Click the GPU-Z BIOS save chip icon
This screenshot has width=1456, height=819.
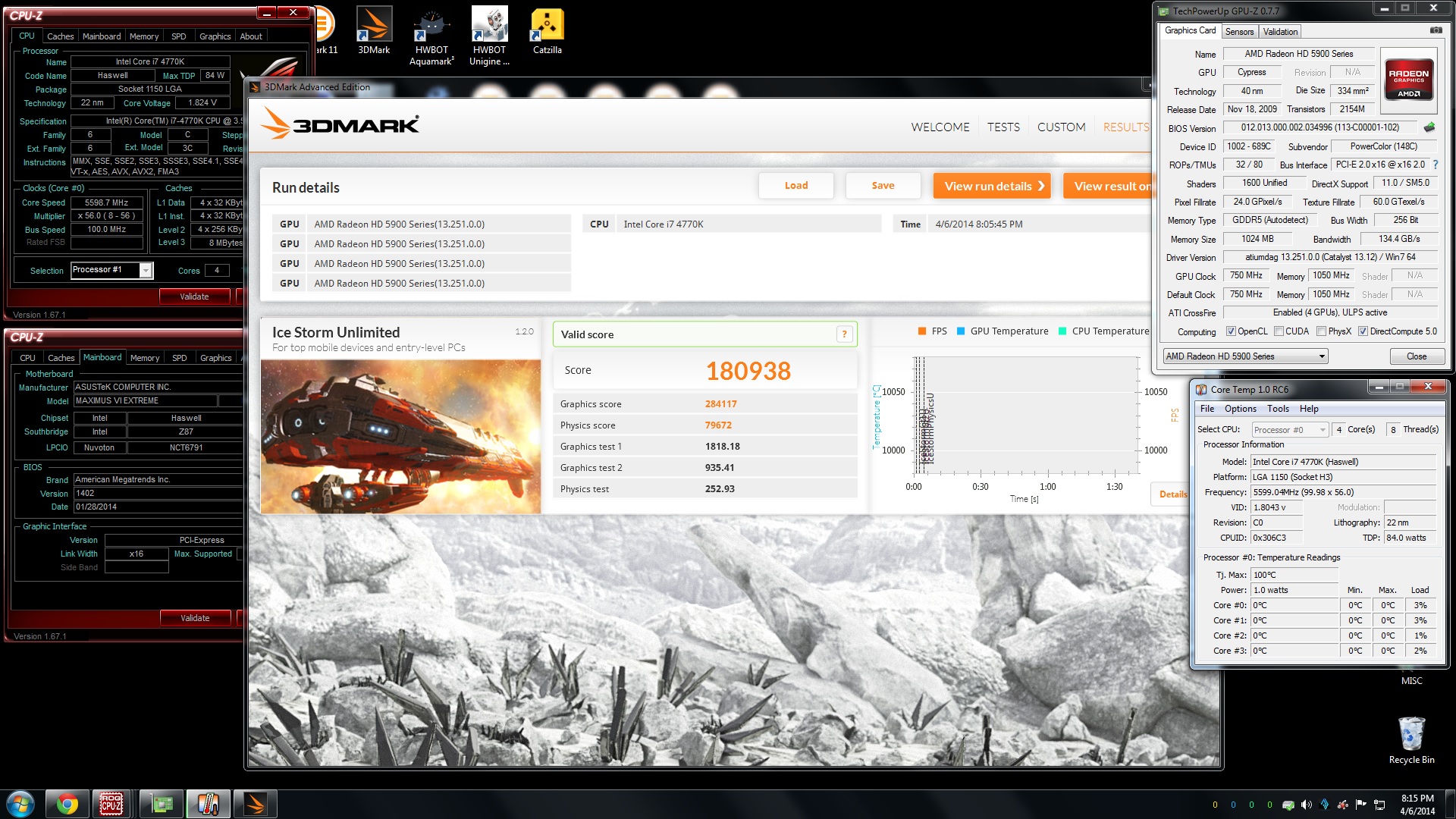pyautogui.click(x=1429, y=127)
